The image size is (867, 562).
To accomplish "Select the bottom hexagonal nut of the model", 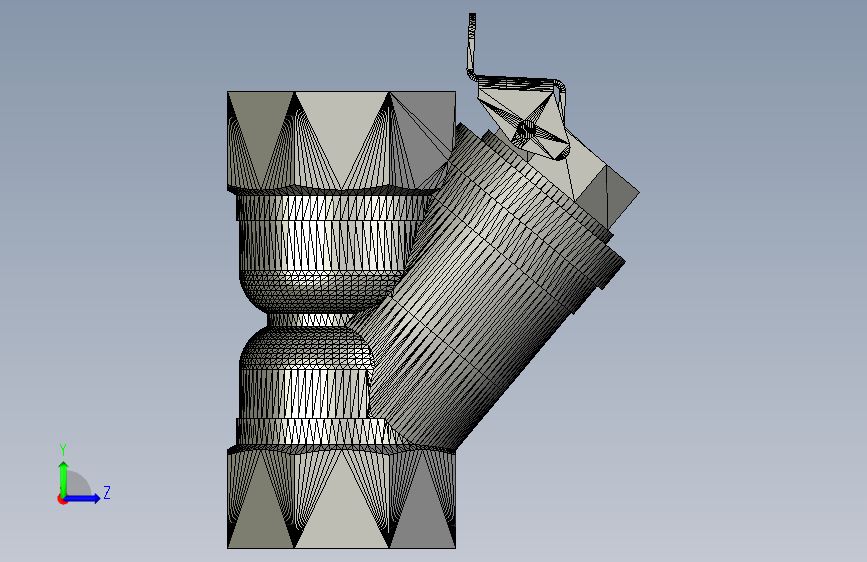I will coord(341,498).
